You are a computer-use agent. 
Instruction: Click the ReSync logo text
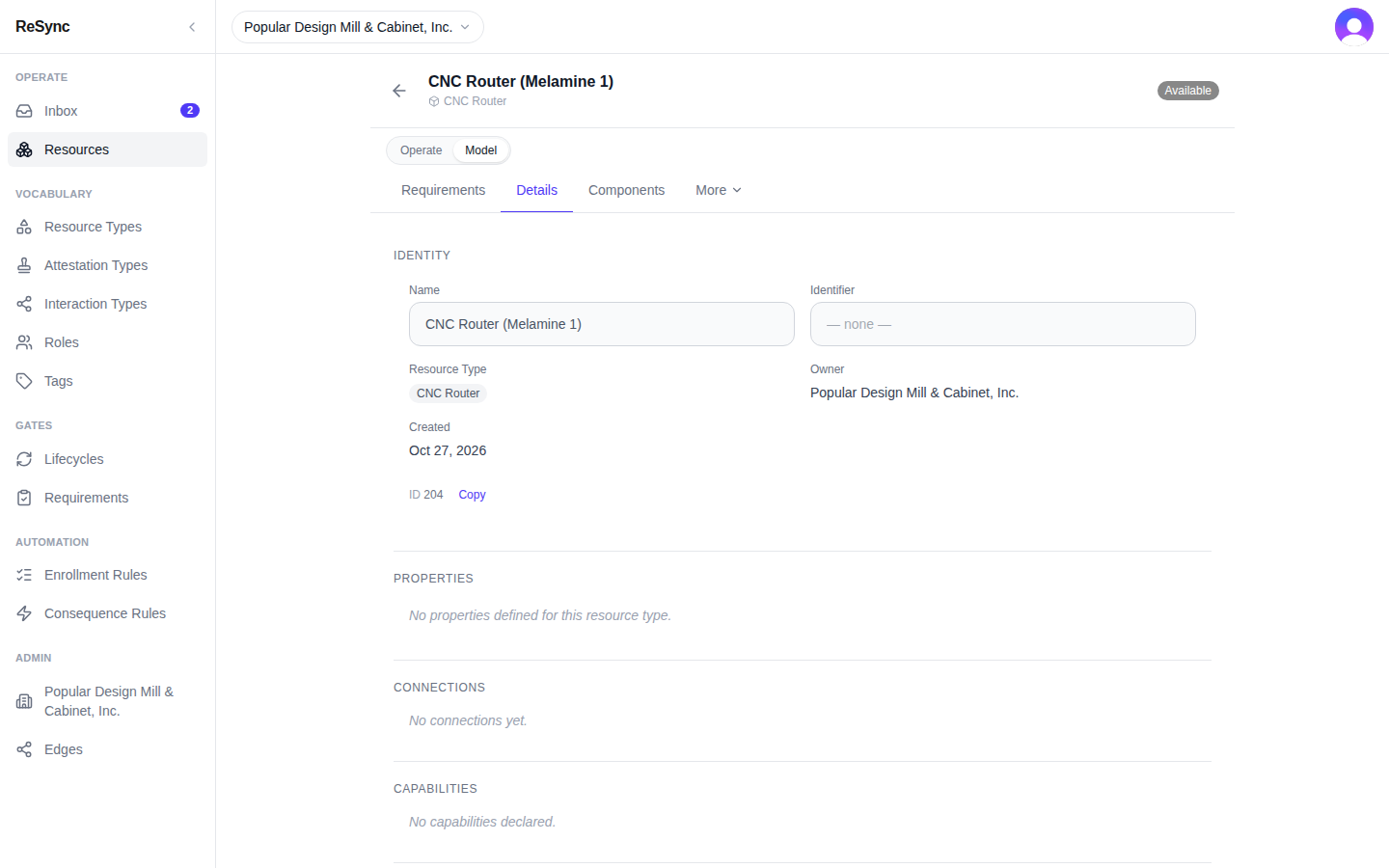[x=42, y=27]
